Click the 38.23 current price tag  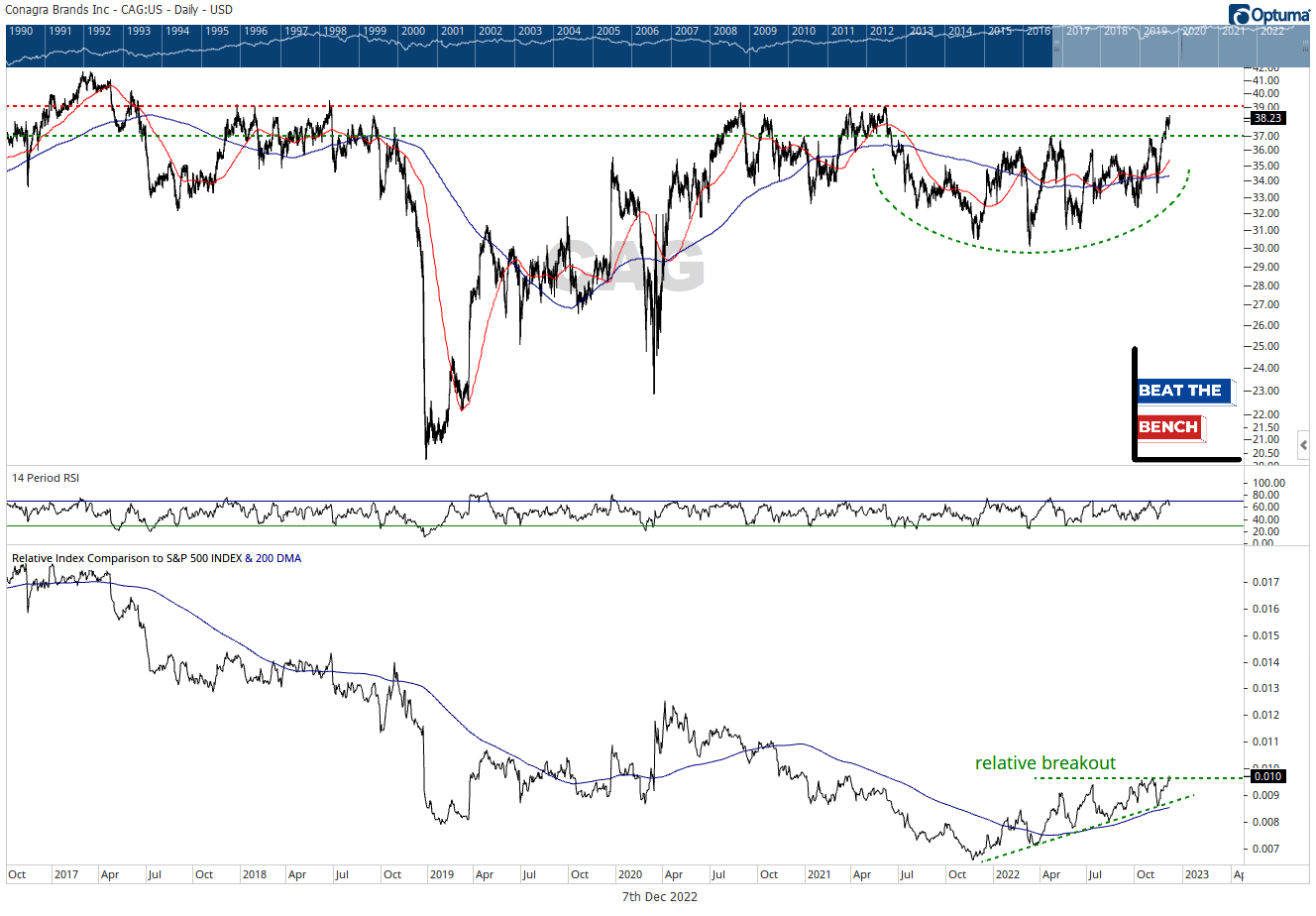tap(1267, 118)
